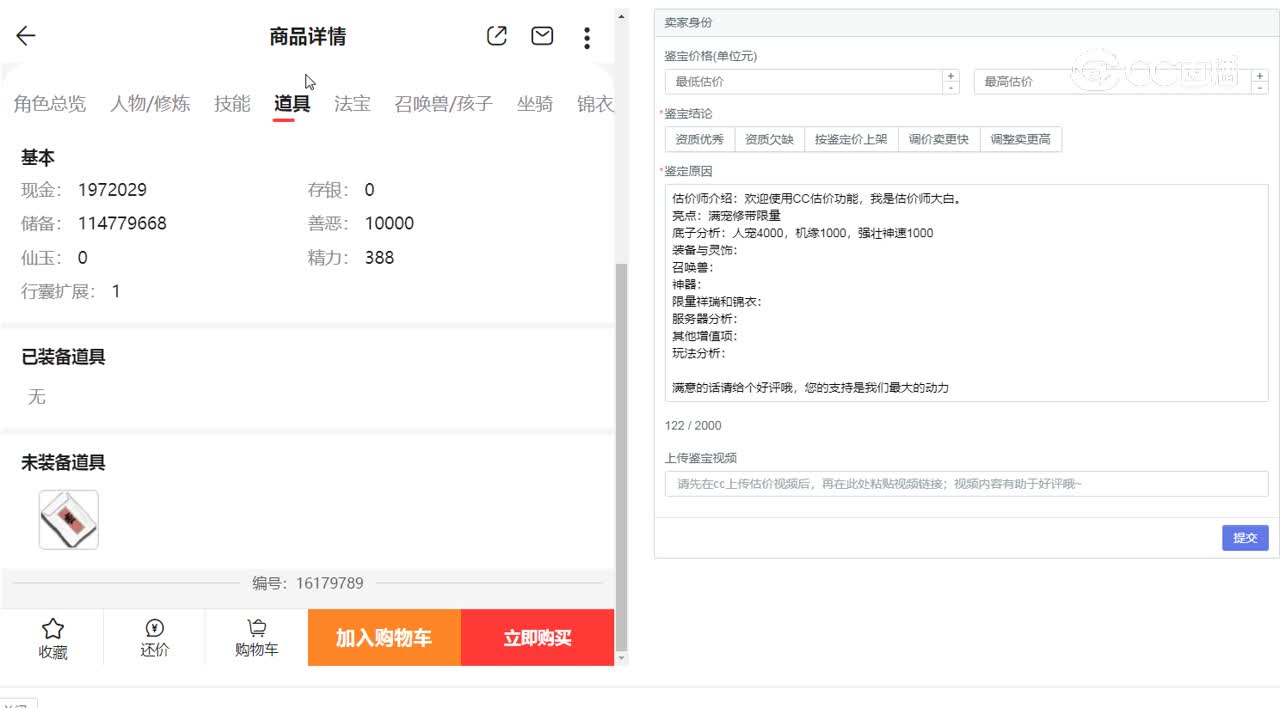
Task: Switch to the 召唤兽/孩子 tab
Action: click(444, 104)
